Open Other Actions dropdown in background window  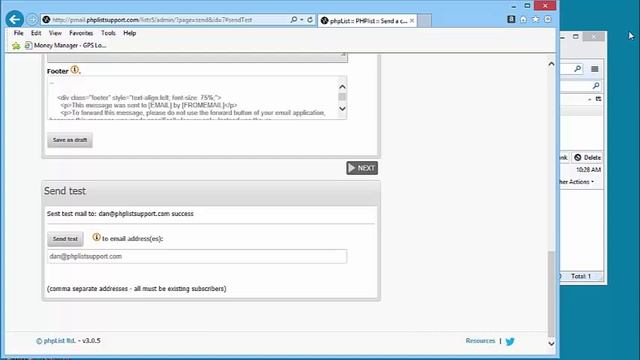[577, 182]
